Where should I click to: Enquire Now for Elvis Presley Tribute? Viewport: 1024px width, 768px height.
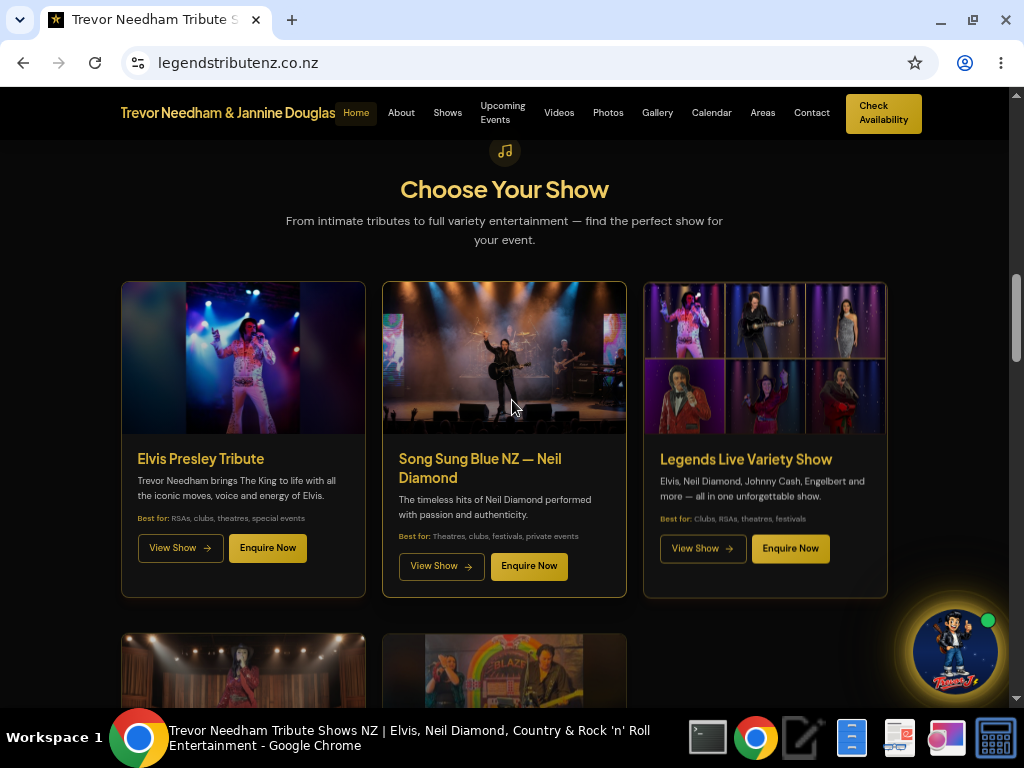(268, 548)
